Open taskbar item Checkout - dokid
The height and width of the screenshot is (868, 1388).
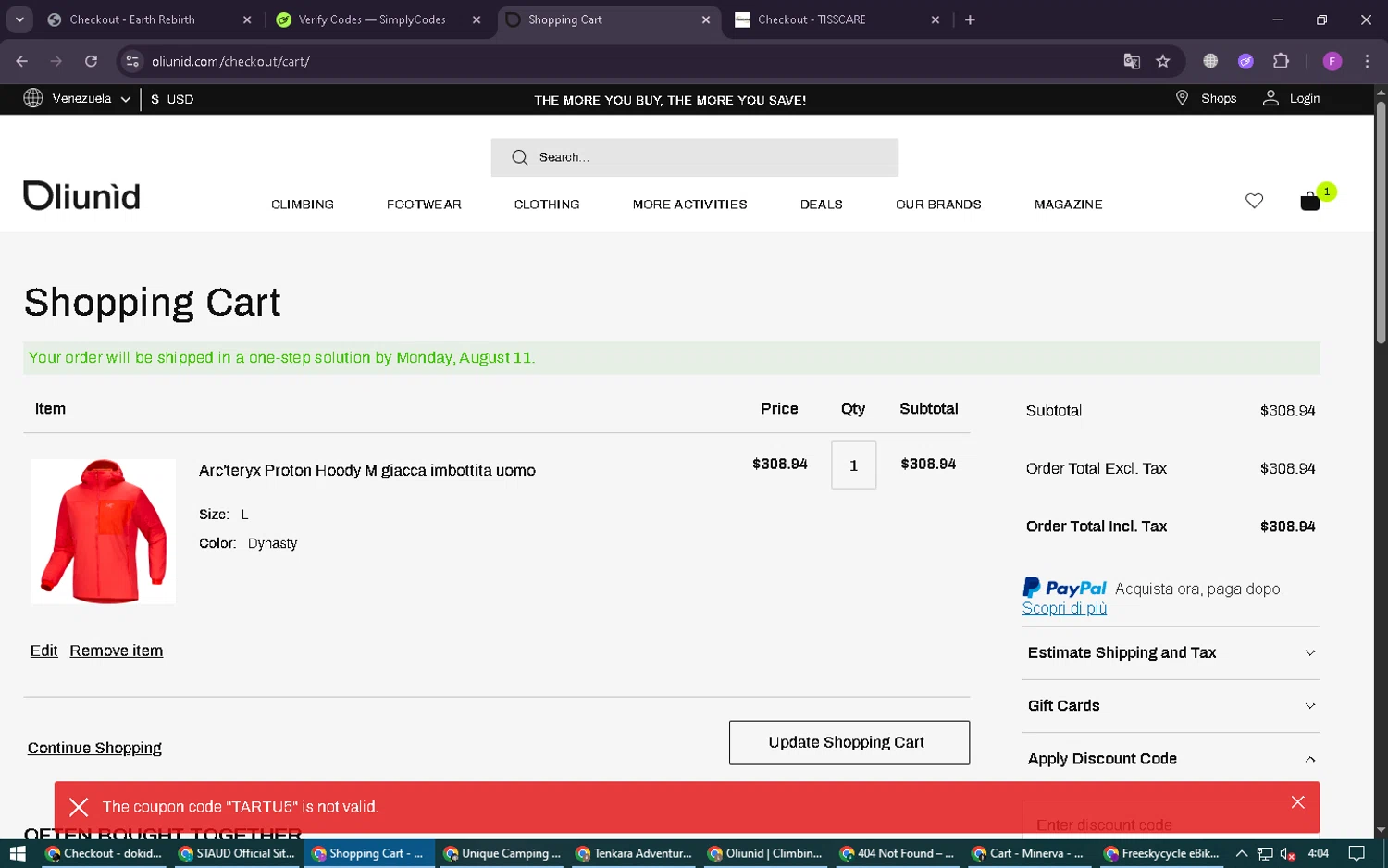[104, 853]
